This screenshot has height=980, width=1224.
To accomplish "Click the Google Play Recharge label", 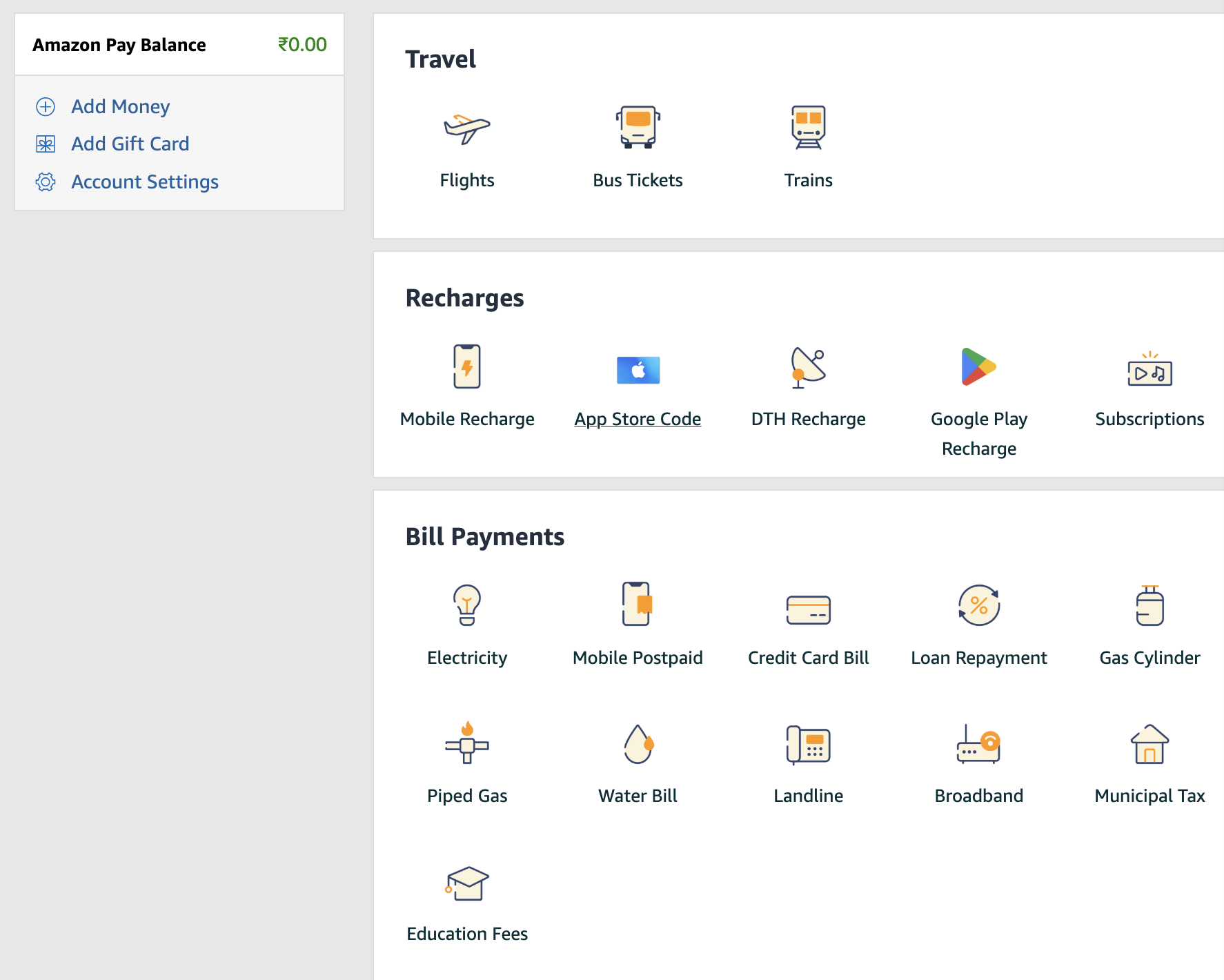I will pos(979,433).
